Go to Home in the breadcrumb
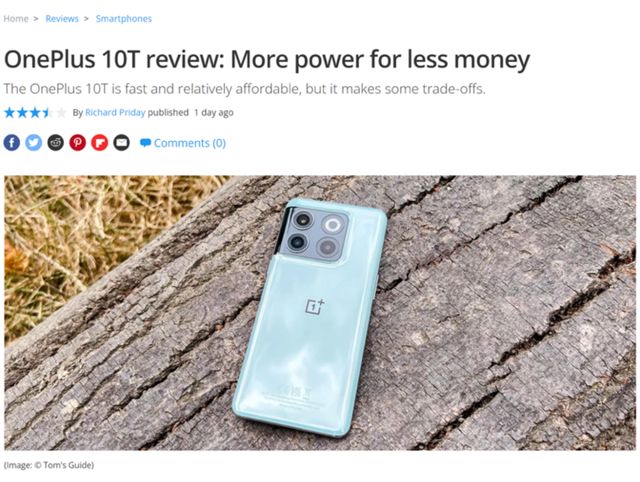 point(16,19)
